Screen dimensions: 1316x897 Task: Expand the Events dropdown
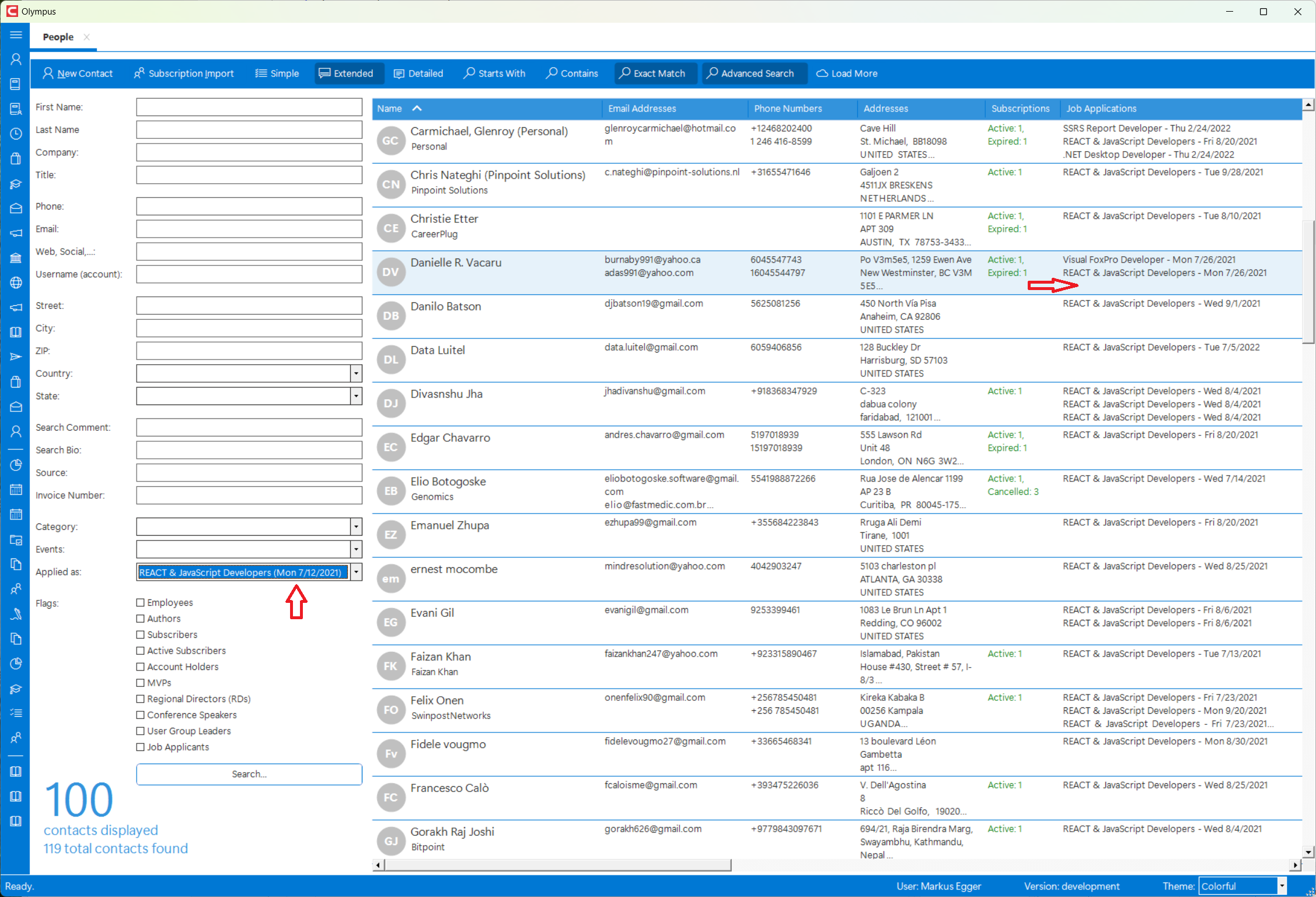[x=355, y=550]
